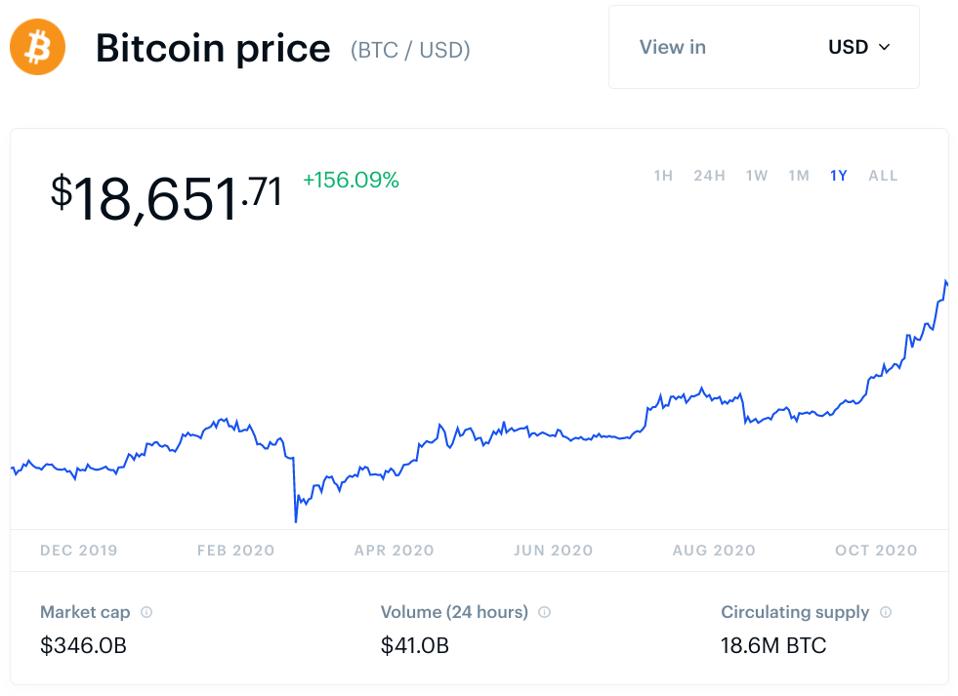The height and width of the screenshot is (696, 958).
Task: Click the Circulating supply info icon
Action: (x=886, y=612)
